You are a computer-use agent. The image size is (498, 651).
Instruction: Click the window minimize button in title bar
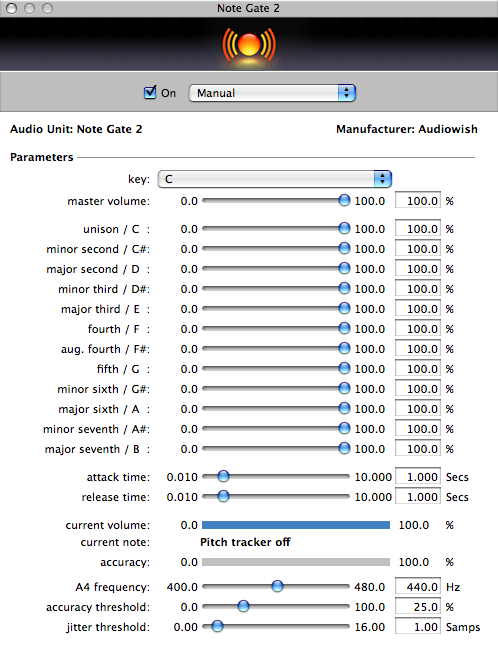[29, 8]
